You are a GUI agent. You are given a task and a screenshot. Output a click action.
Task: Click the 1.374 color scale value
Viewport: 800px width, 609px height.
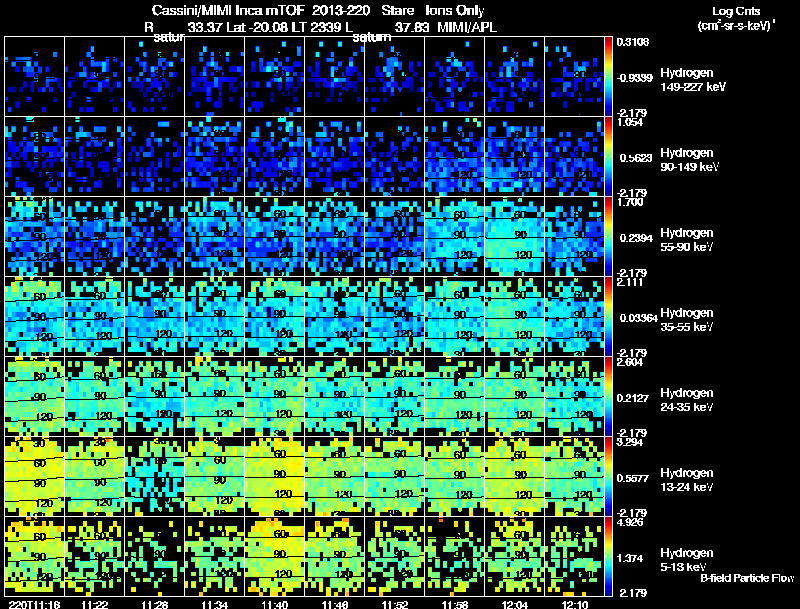point(630,559)
